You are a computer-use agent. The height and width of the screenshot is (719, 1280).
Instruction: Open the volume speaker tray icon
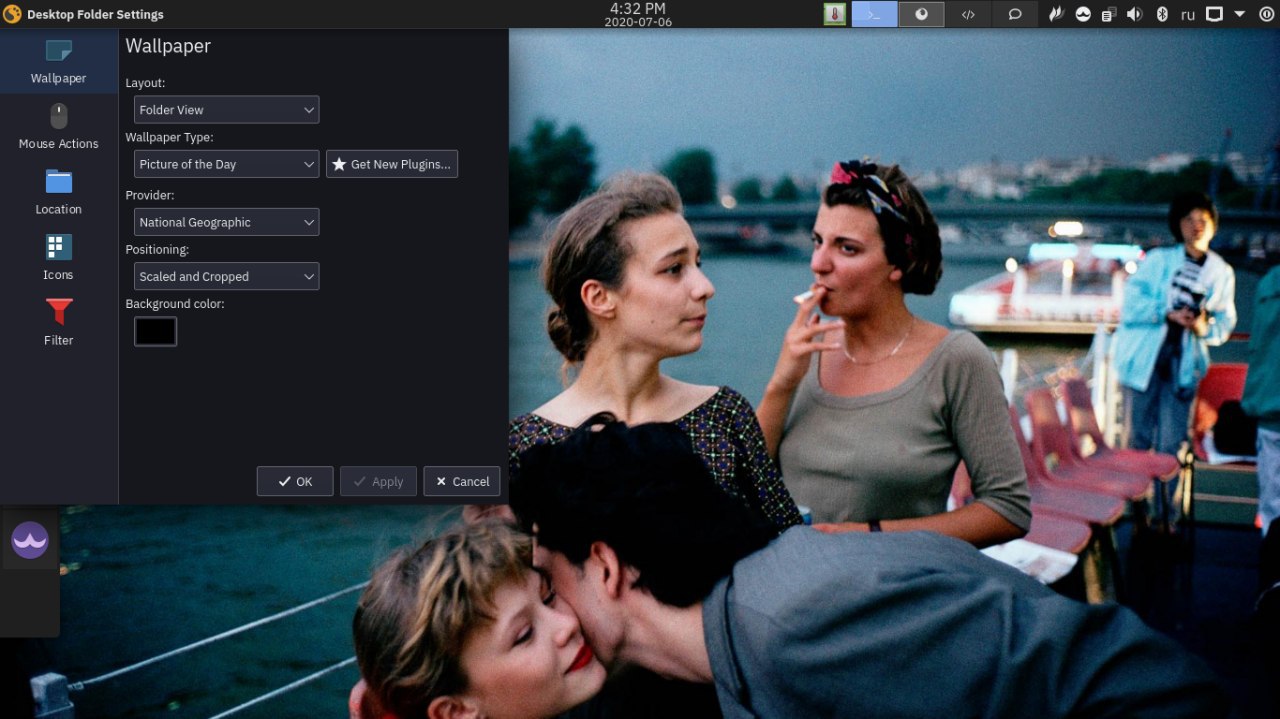[x=1135, y=14]
